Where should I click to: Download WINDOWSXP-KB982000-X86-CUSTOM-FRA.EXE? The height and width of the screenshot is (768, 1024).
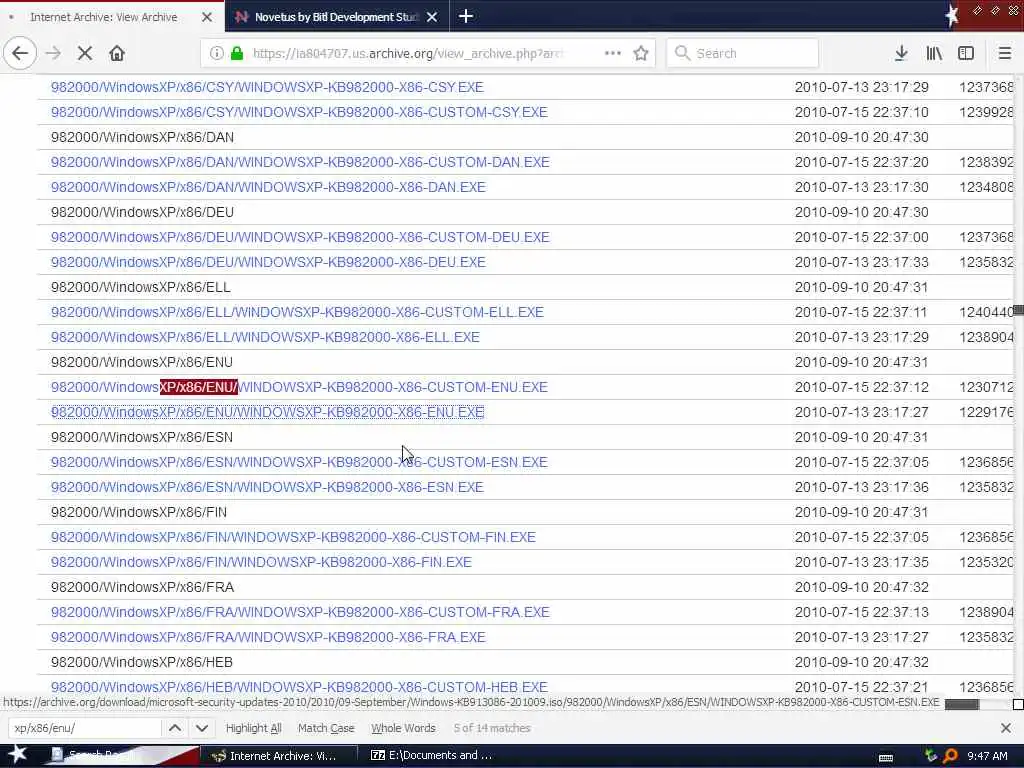click(300, 612)
